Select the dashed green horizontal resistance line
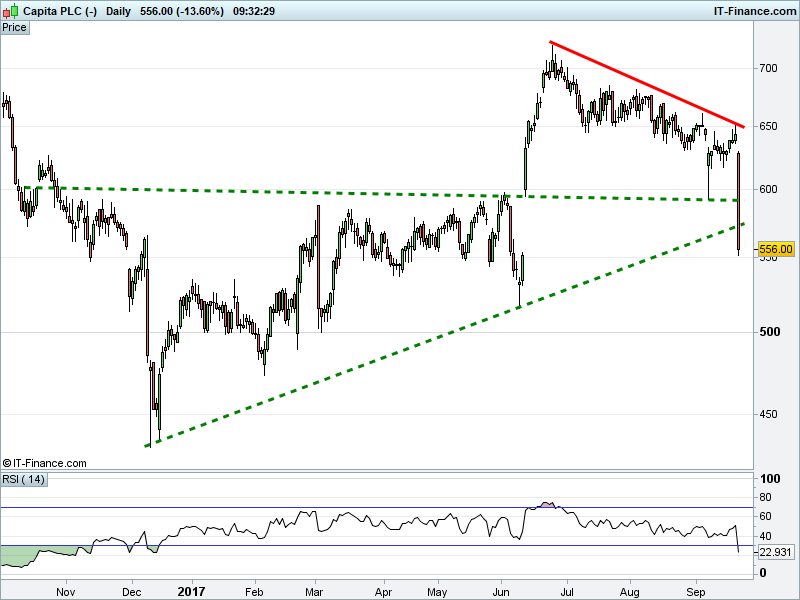Screen dimensions: 800x600 coord(383,194)
